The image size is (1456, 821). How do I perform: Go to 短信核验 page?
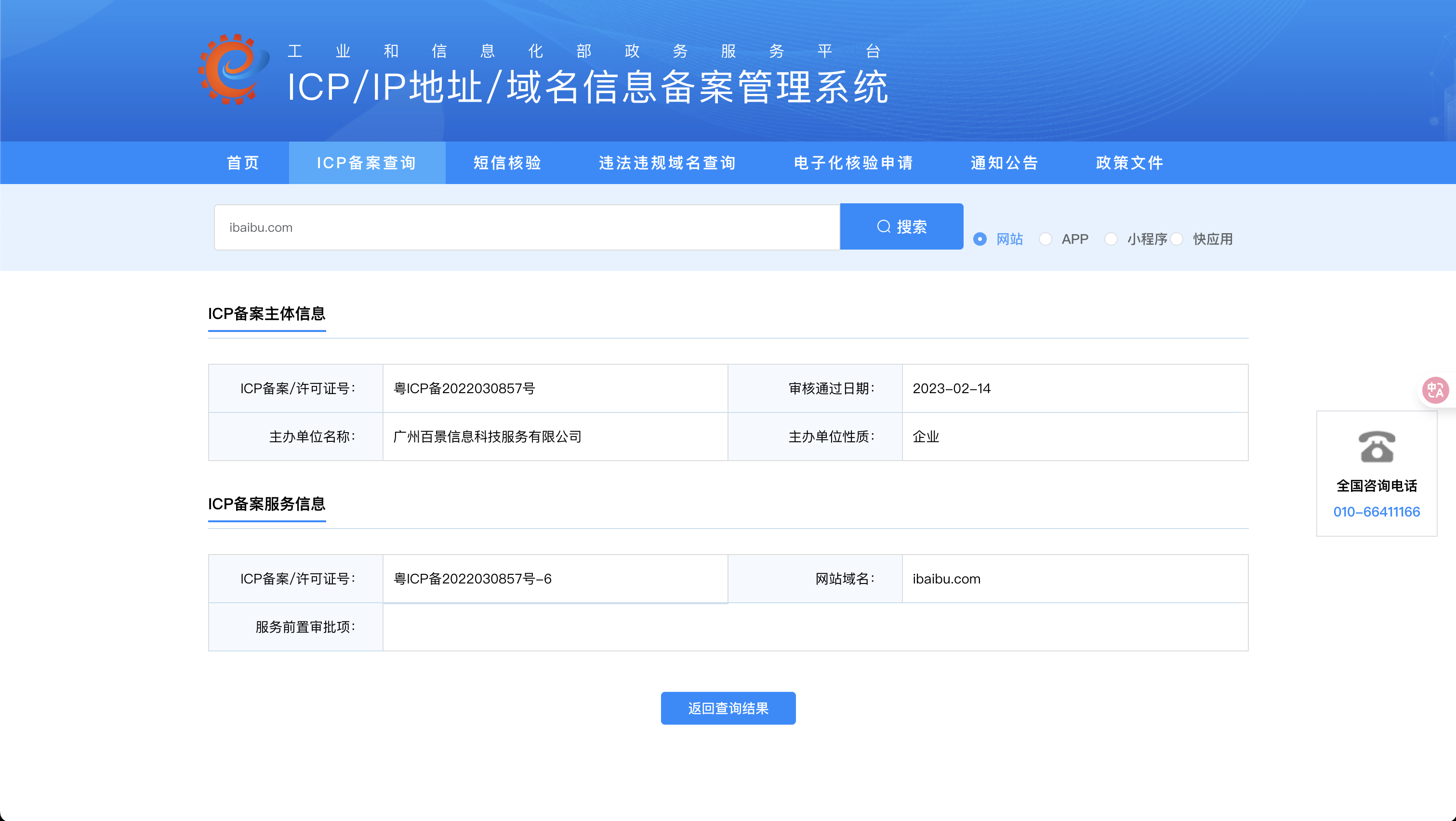507,163
